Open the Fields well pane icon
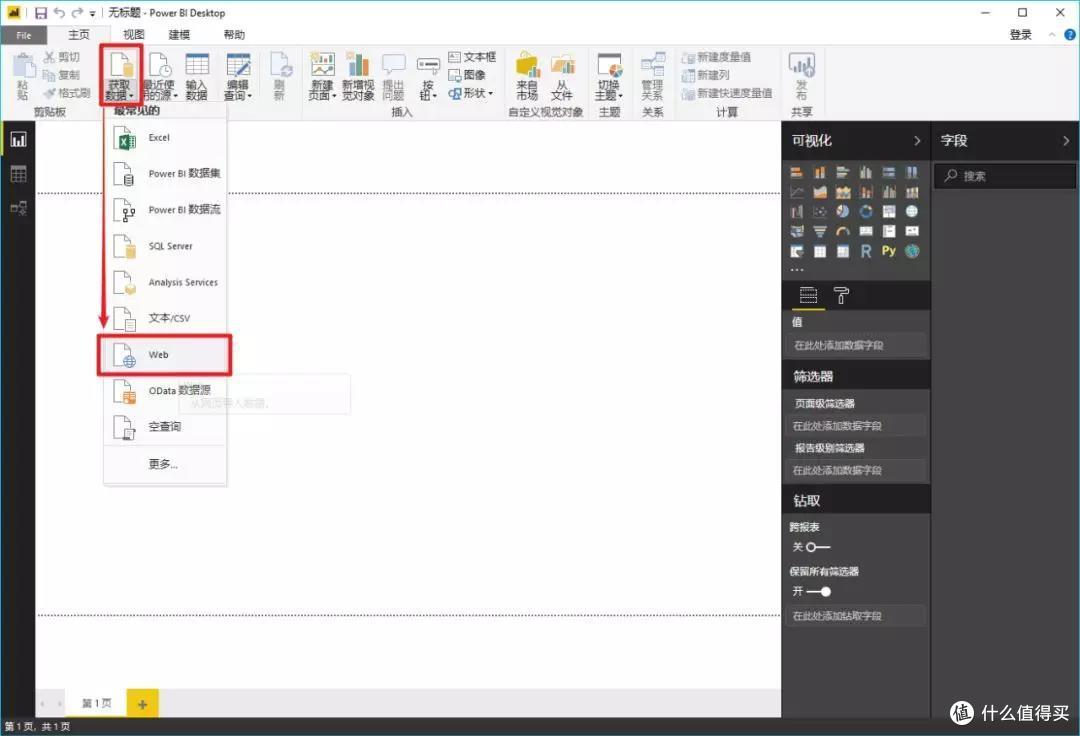 point(808,295)
